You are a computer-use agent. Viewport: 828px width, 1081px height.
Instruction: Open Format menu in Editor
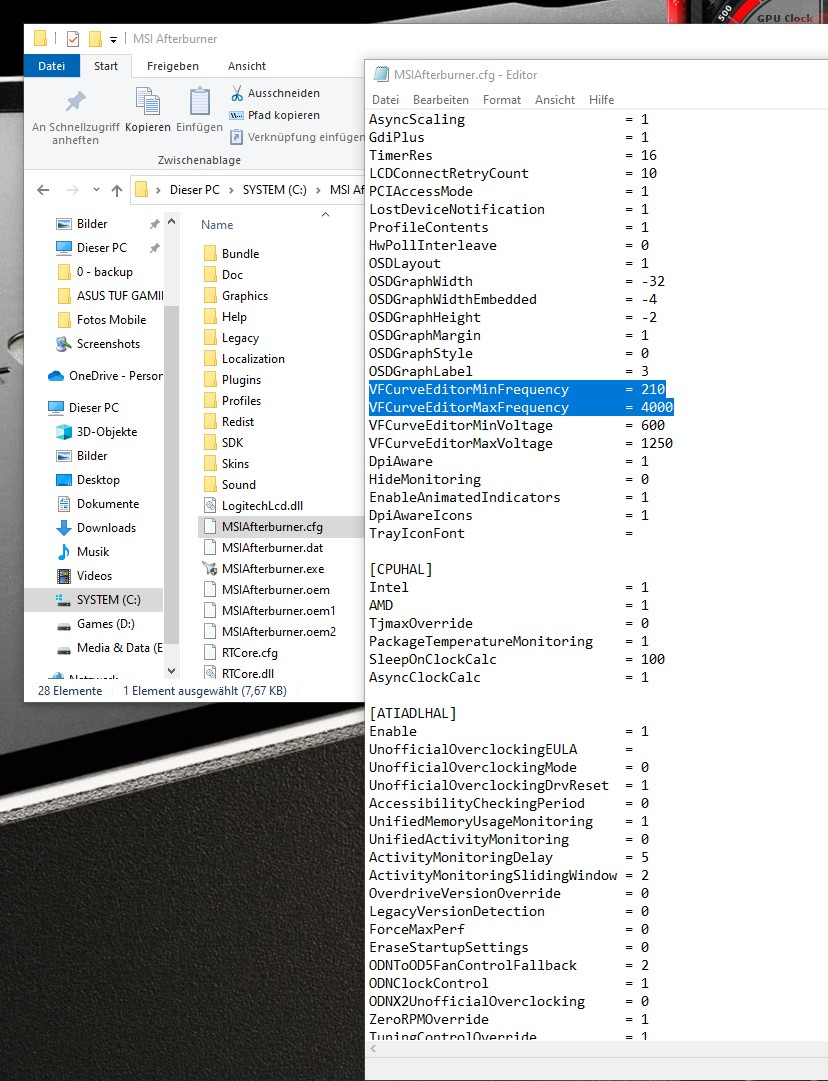pyautogui.click(x=502, y=100)
